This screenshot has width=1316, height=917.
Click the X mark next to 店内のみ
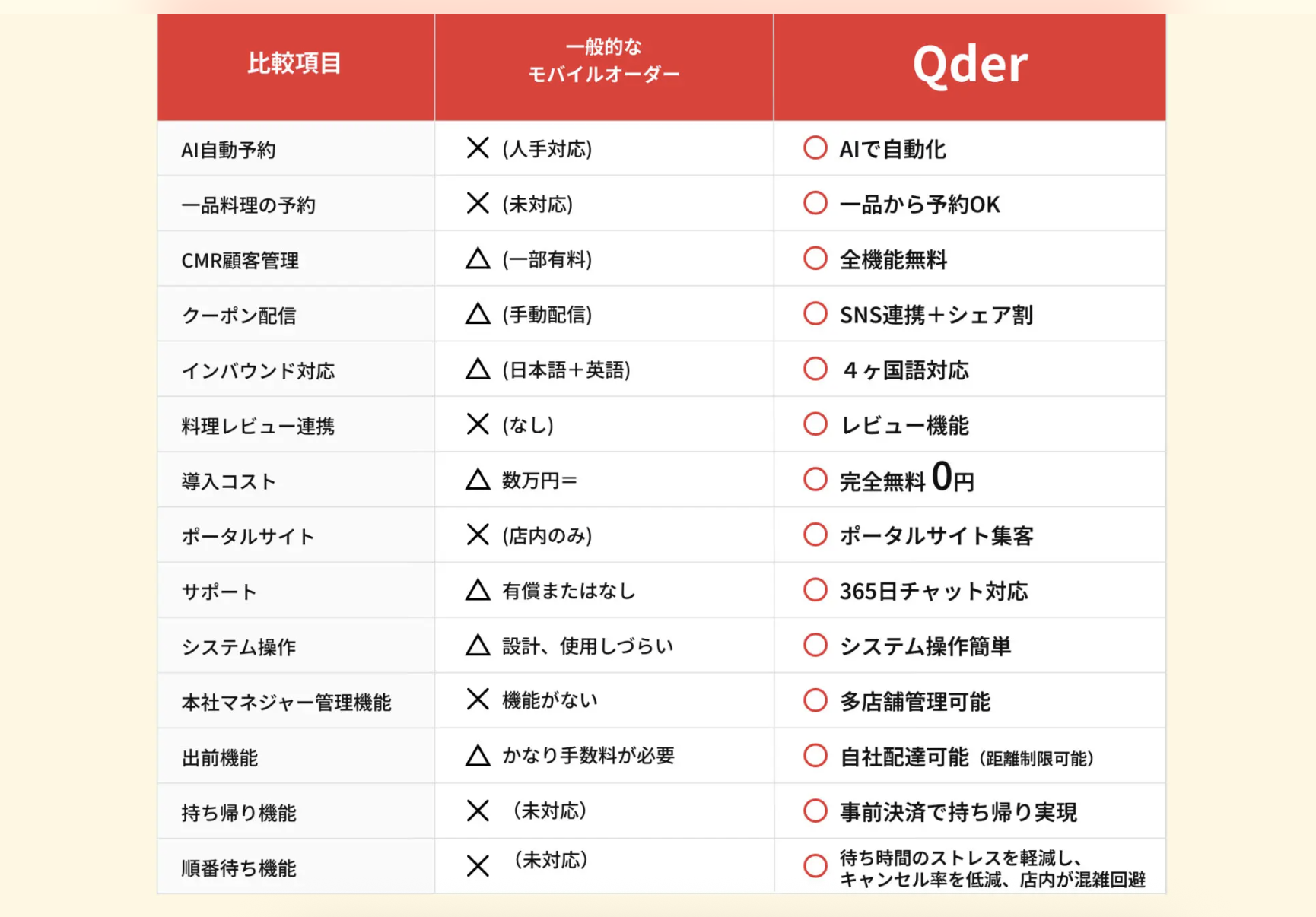[478, 535]
